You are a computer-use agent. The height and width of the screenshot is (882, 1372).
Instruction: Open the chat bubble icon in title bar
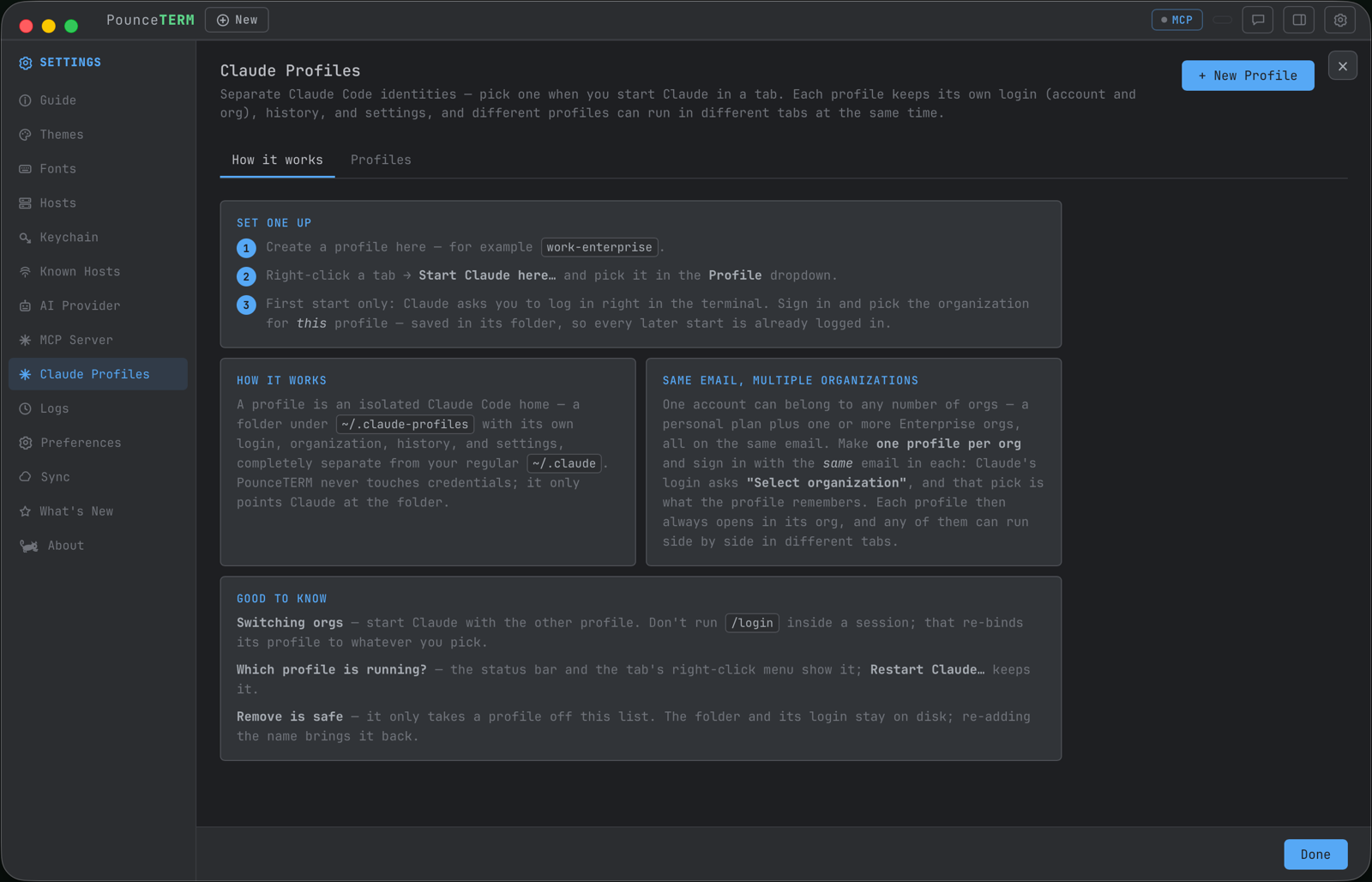1258,20
